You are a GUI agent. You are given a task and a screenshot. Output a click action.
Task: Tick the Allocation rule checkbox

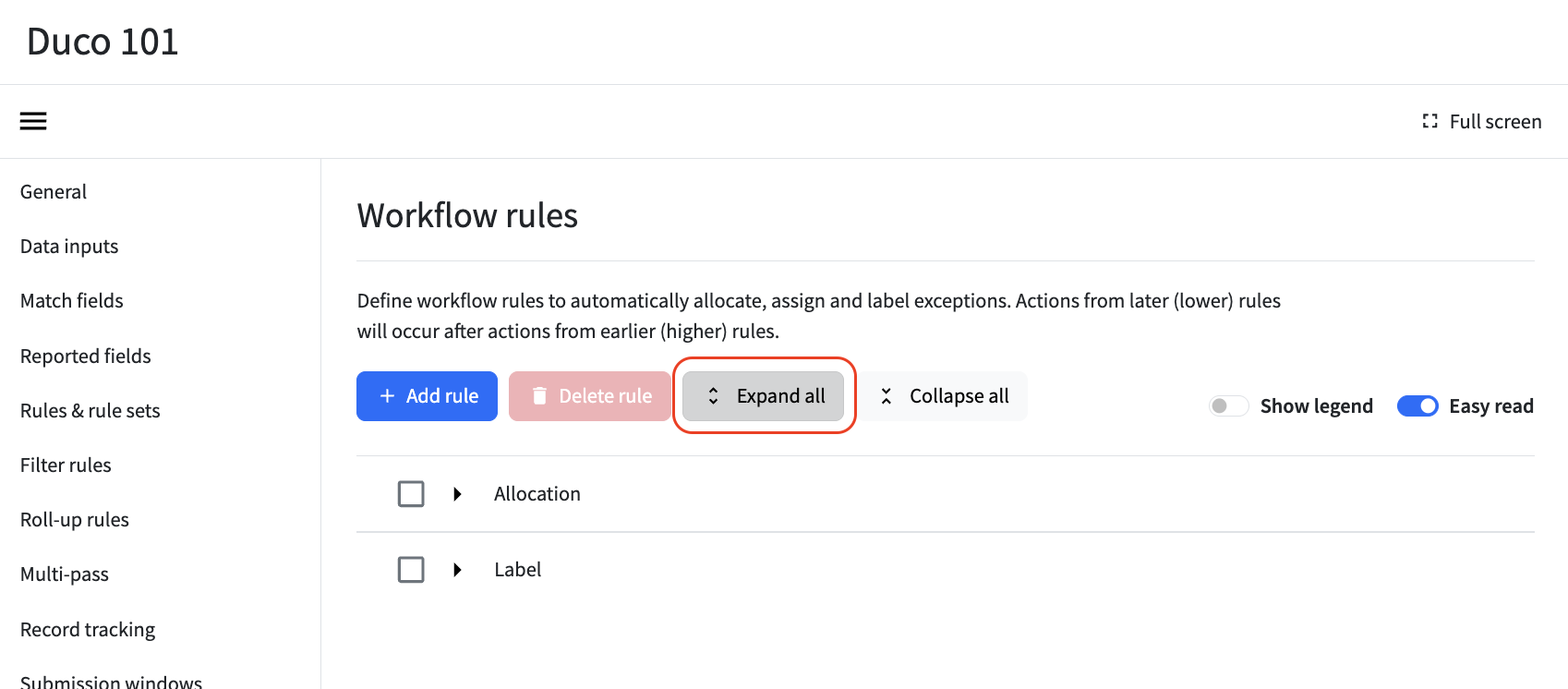pos(411,494)
